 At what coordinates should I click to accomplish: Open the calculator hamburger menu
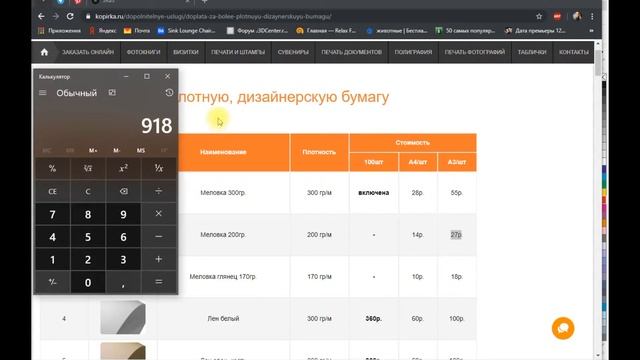42,93
